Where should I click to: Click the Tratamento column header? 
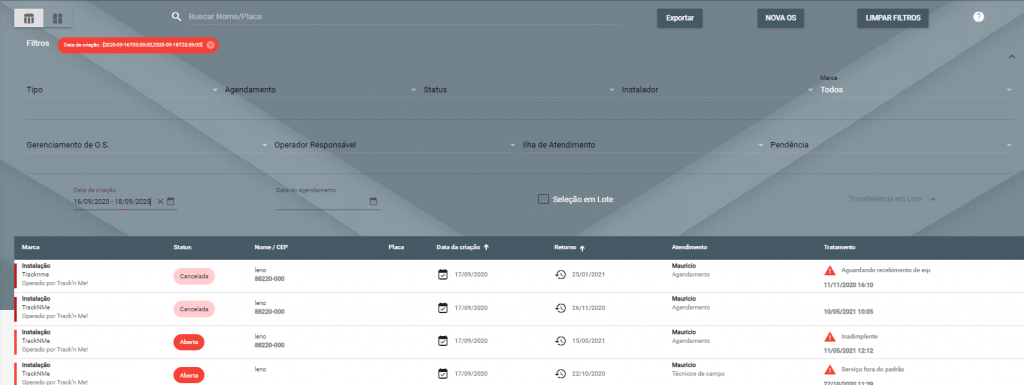[840, 248]
